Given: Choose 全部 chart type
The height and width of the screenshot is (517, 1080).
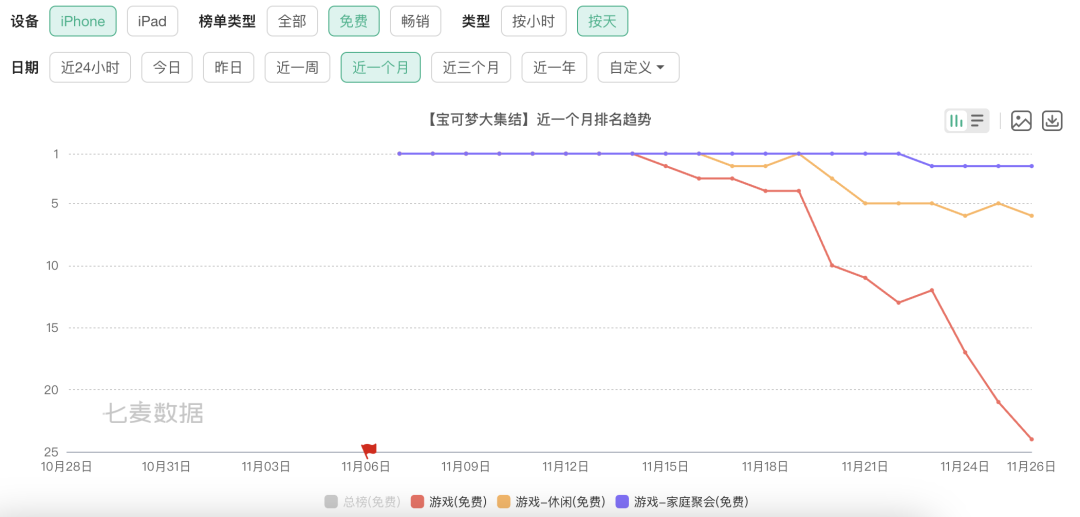Looking at the screenshot, I should tap(292, 21).
